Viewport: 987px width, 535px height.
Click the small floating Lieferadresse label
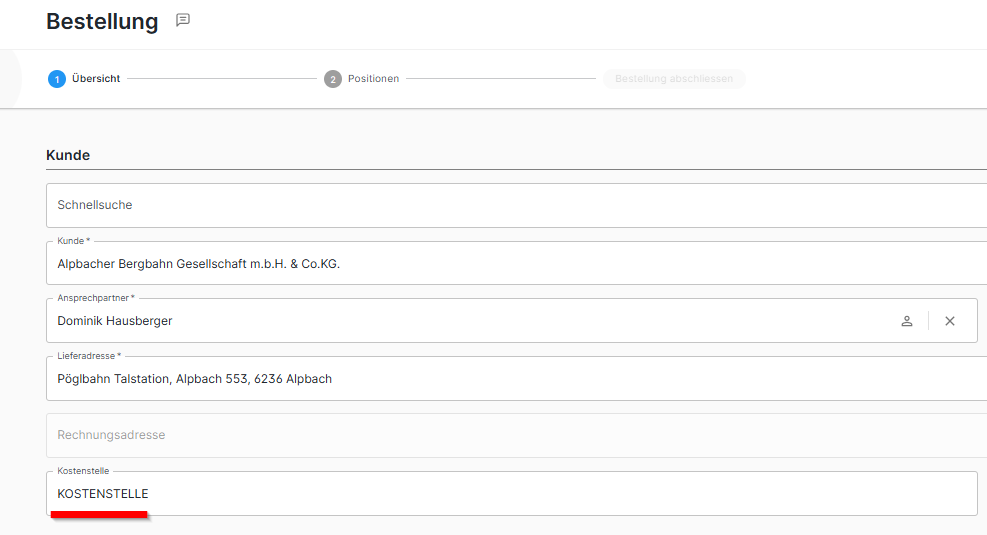click(x=90, y=356)
